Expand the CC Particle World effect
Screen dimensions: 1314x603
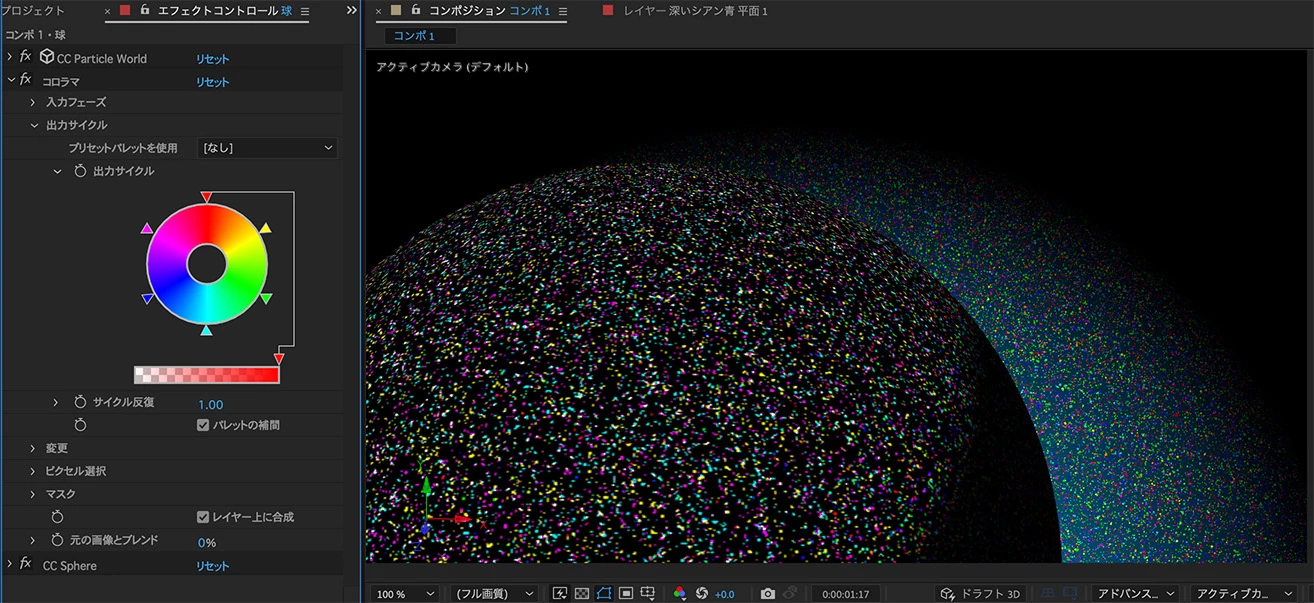point(10,58)
